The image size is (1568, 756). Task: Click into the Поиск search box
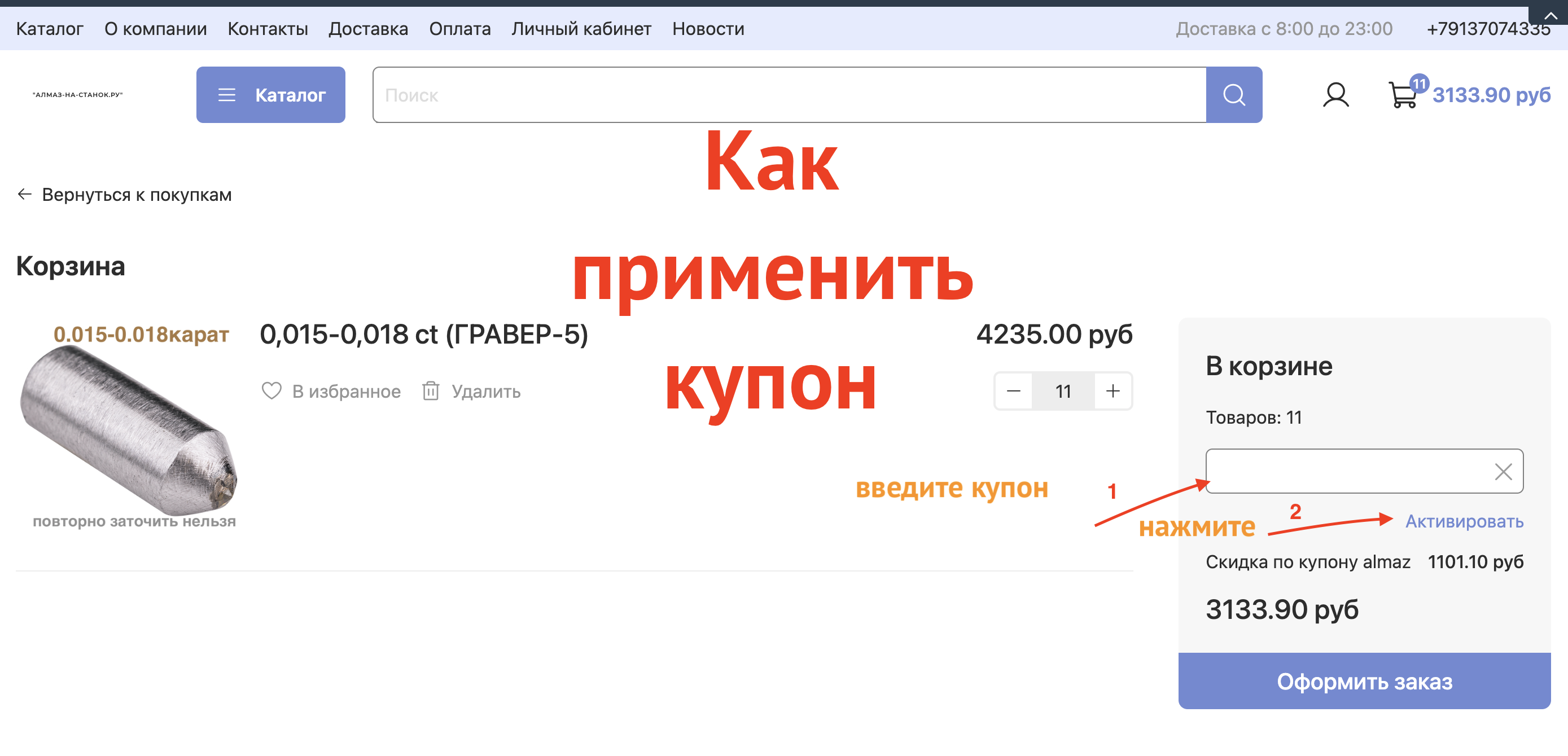[x=789, y=95]
